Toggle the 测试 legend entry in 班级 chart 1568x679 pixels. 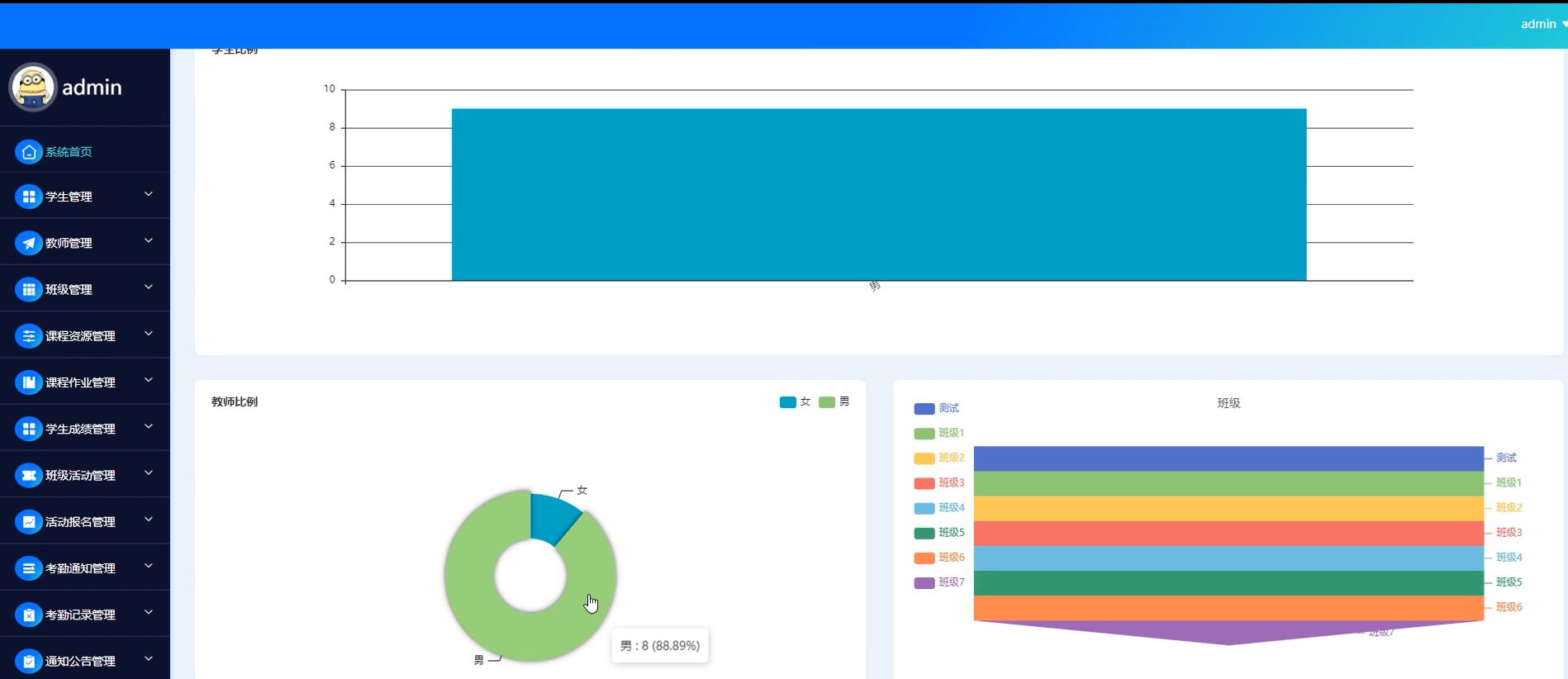936,408
